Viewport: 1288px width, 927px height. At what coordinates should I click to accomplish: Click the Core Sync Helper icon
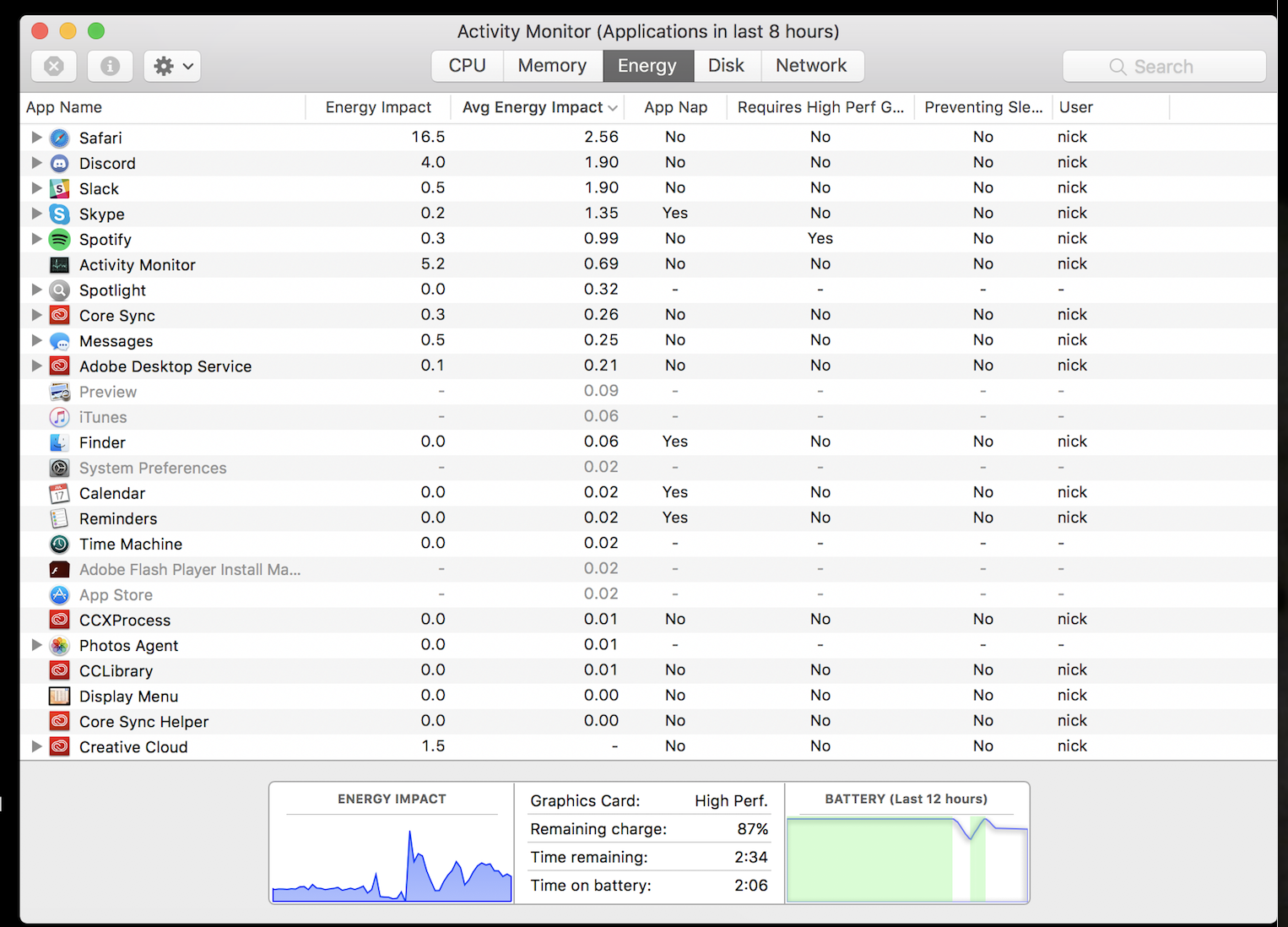59,722
